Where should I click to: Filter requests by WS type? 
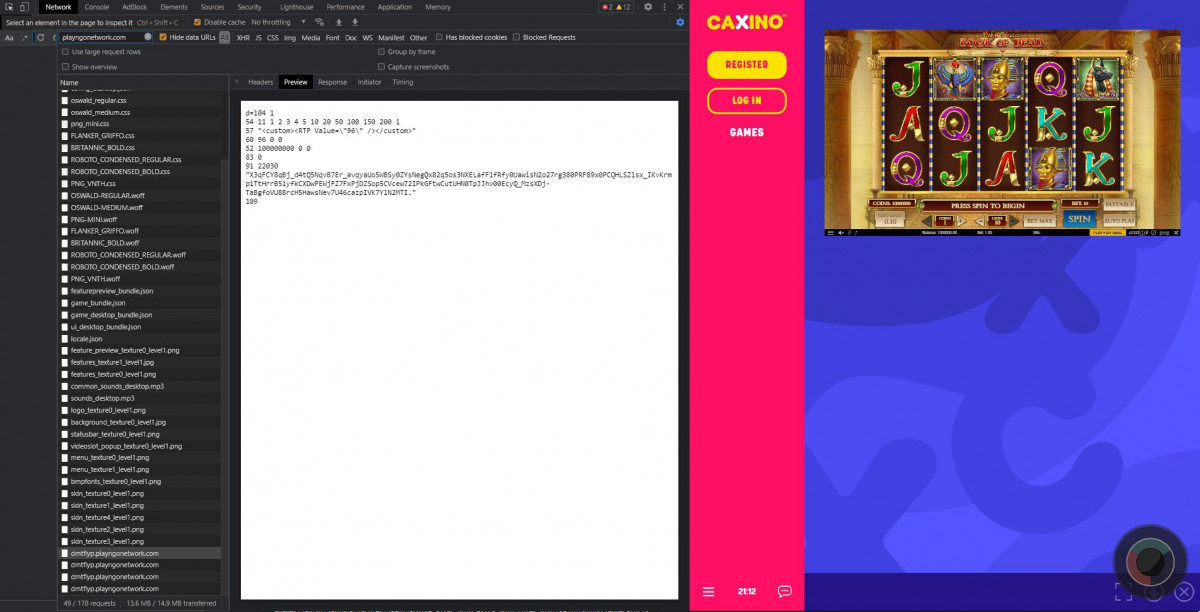(368, 37)
